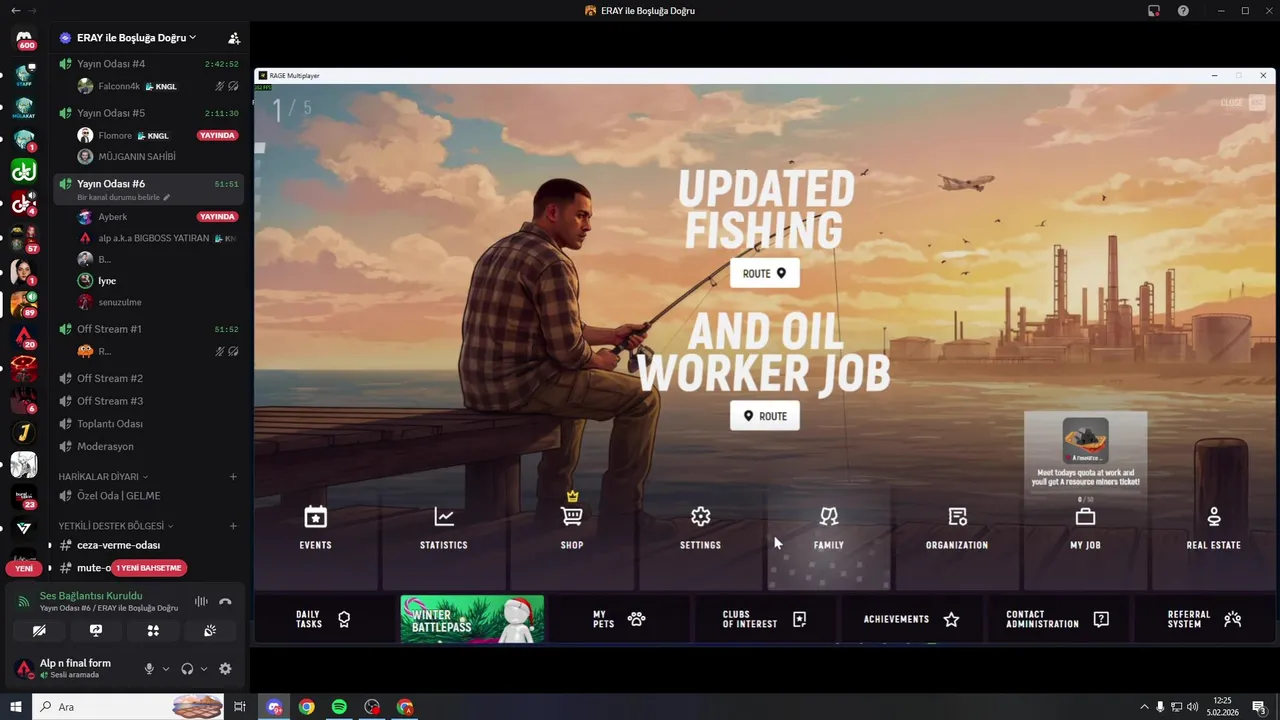Viewport: 1280px width, 720px height.
Task: Toggle the camera on in the voice panel
Action: tap(39, 631)
